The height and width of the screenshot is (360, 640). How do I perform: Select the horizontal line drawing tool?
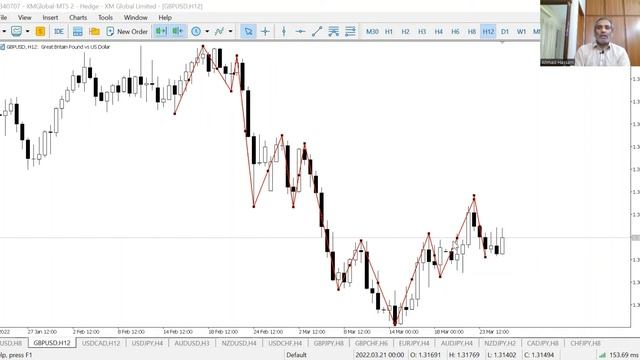300,31
